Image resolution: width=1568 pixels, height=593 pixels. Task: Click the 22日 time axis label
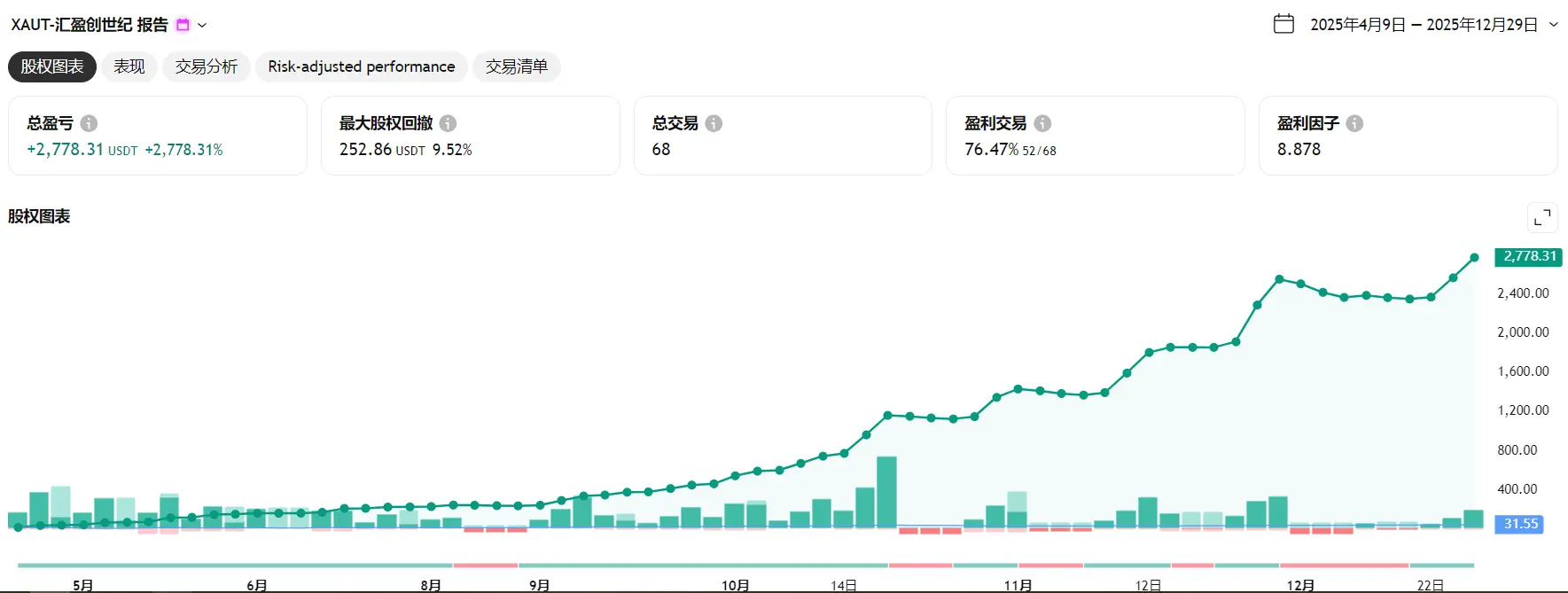coord(1431,585)
